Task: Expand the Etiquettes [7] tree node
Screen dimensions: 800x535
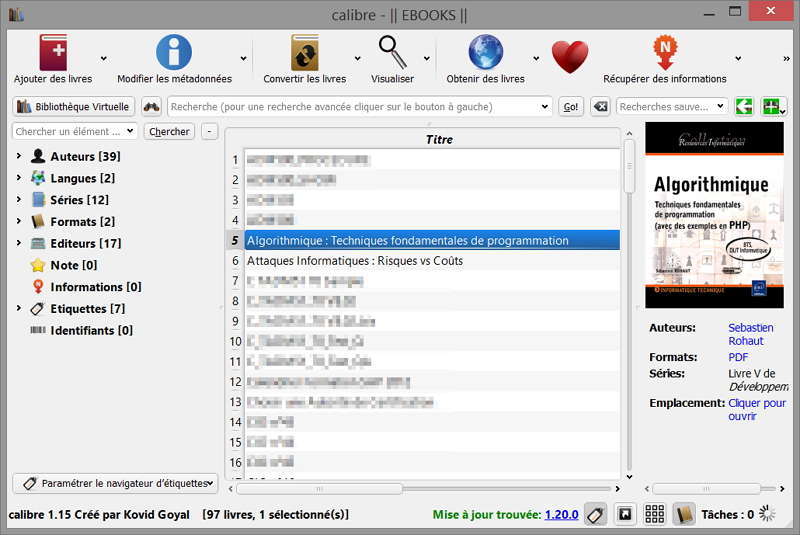Action: [19, 308]
